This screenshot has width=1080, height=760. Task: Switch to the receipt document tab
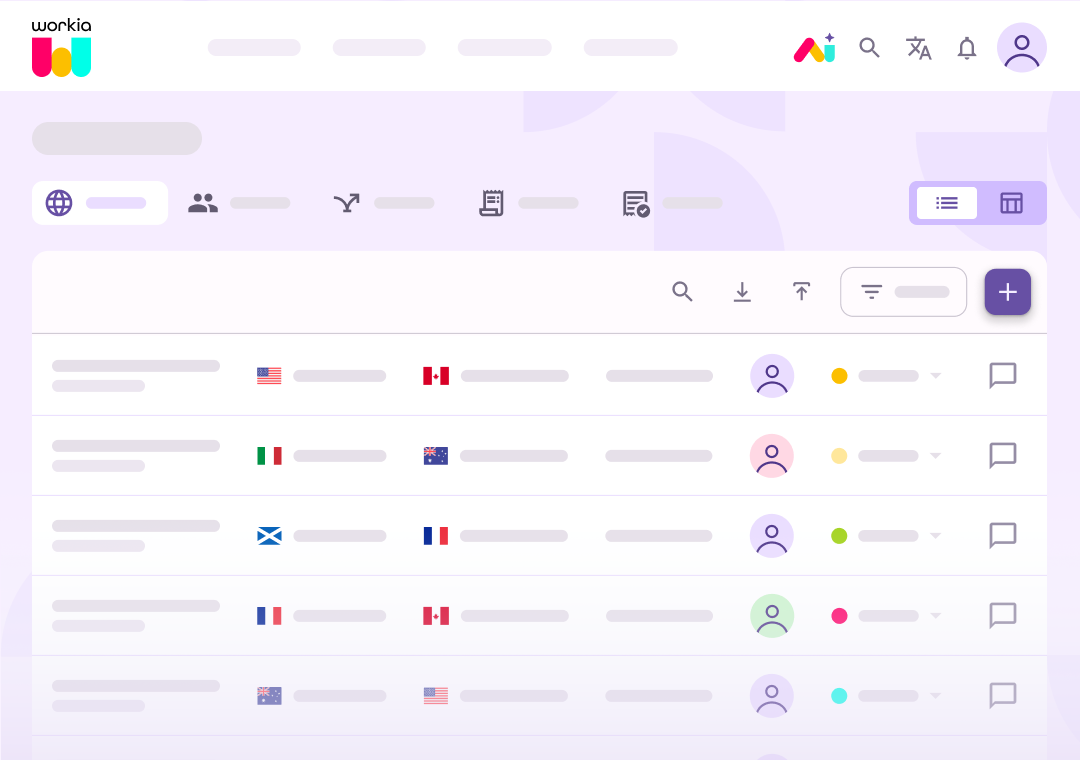(528, 203)
